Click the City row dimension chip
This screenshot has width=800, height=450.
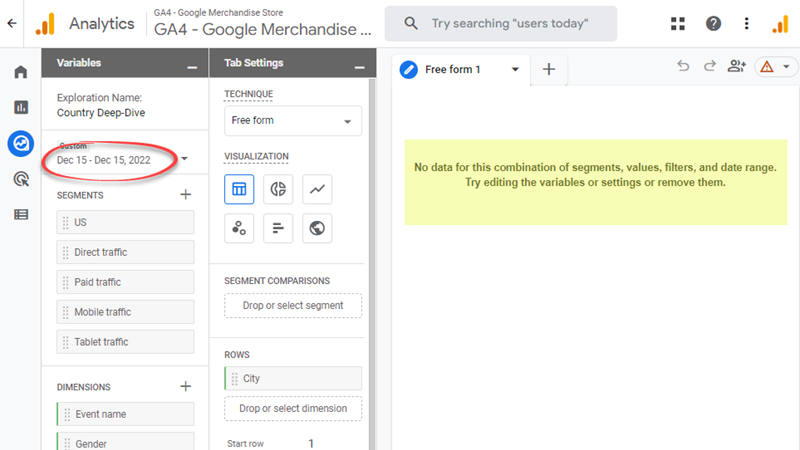(293, 379)
